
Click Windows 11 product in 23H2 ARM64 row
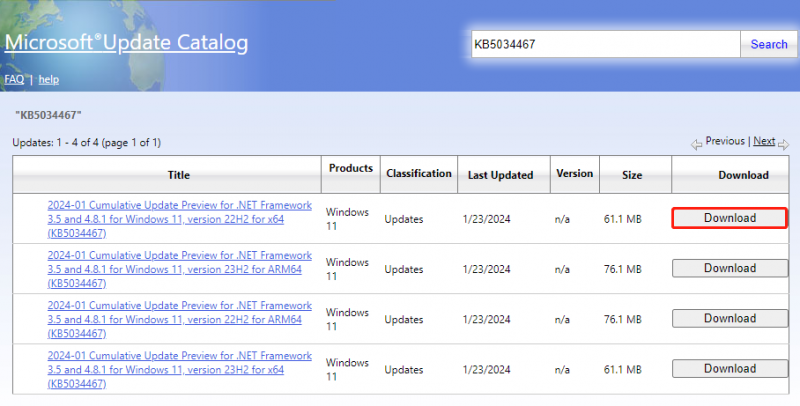(x=347, y=269)
